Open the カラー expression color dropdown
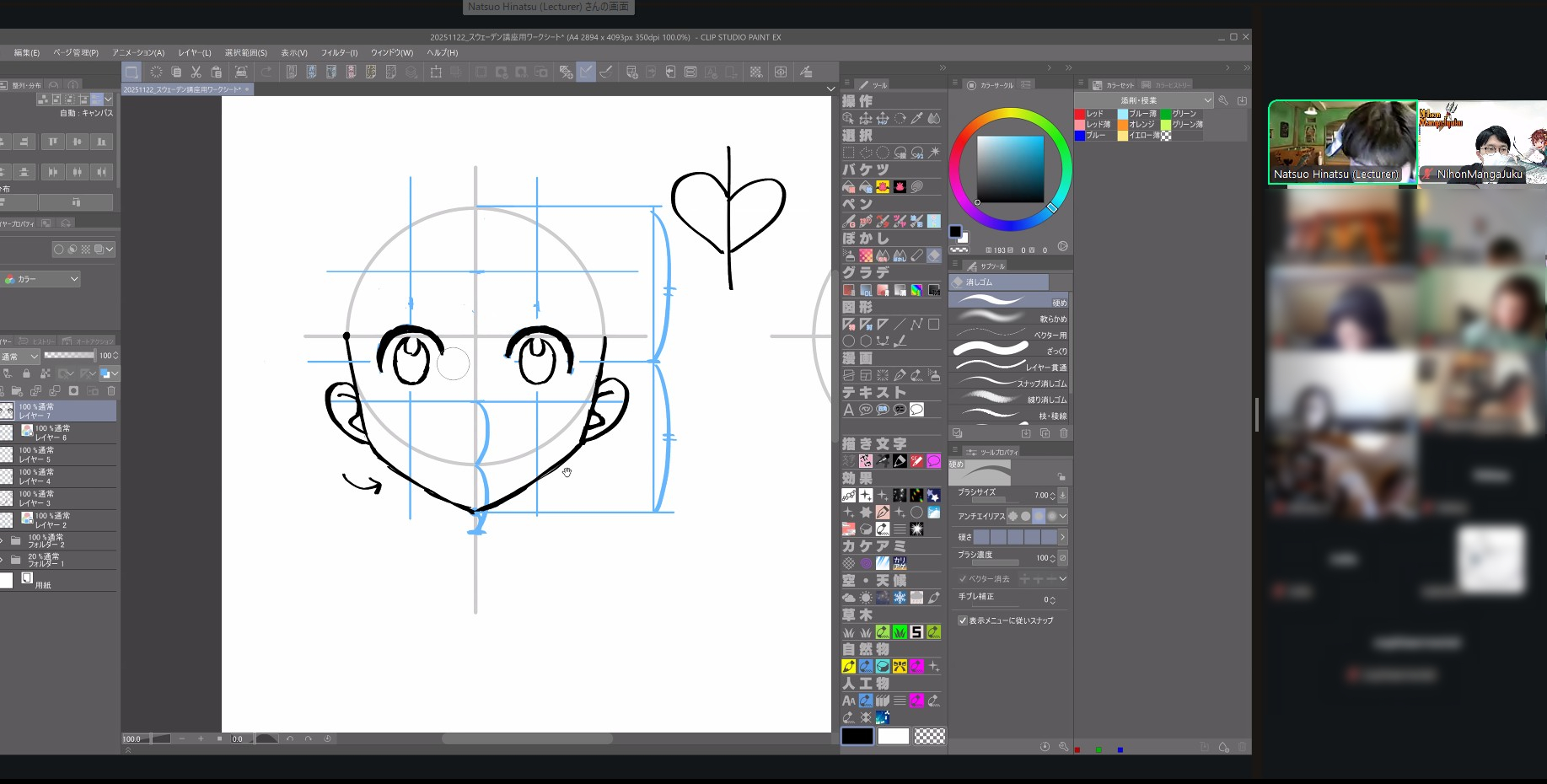The height and width of the screenshot is (784, 1547). [42, 279]
